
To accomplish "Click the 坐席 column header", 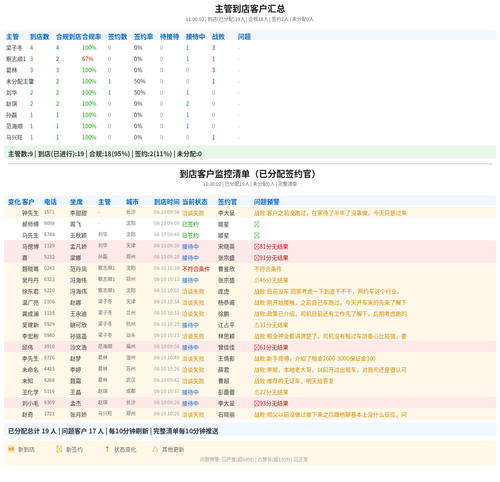I will click(76, 202).
